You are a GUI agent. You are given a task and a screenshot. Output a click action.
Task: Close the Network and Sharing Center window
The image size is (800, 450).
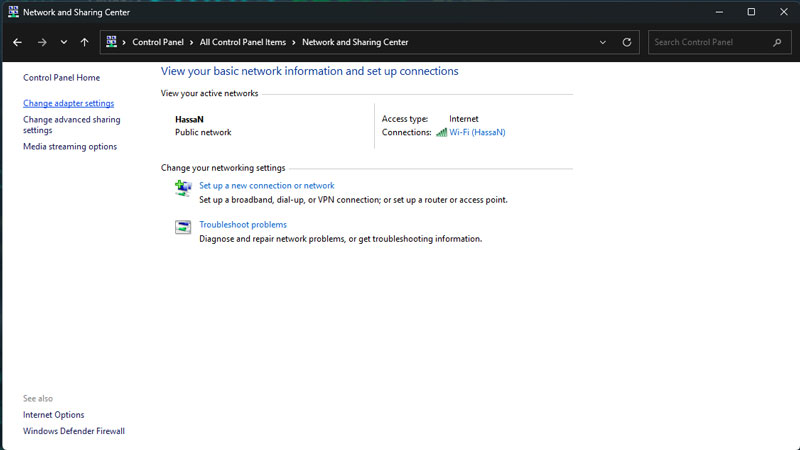pos(784,12)
